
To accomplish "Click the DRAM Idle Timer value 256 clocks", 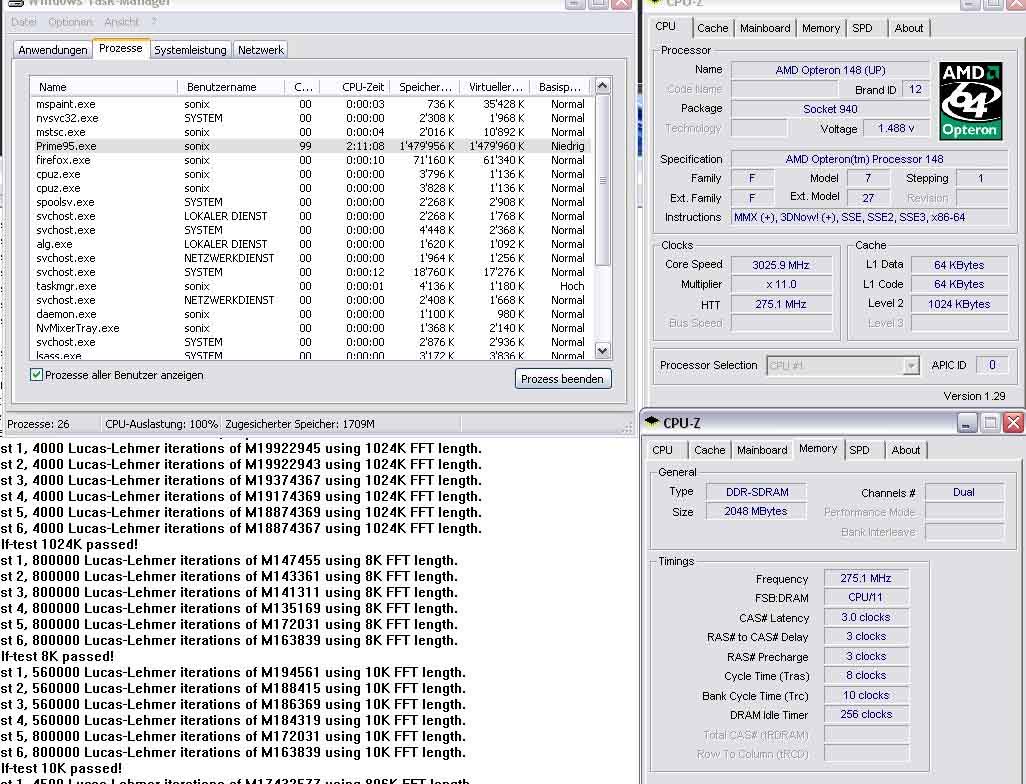I will (x=866, y=715).
